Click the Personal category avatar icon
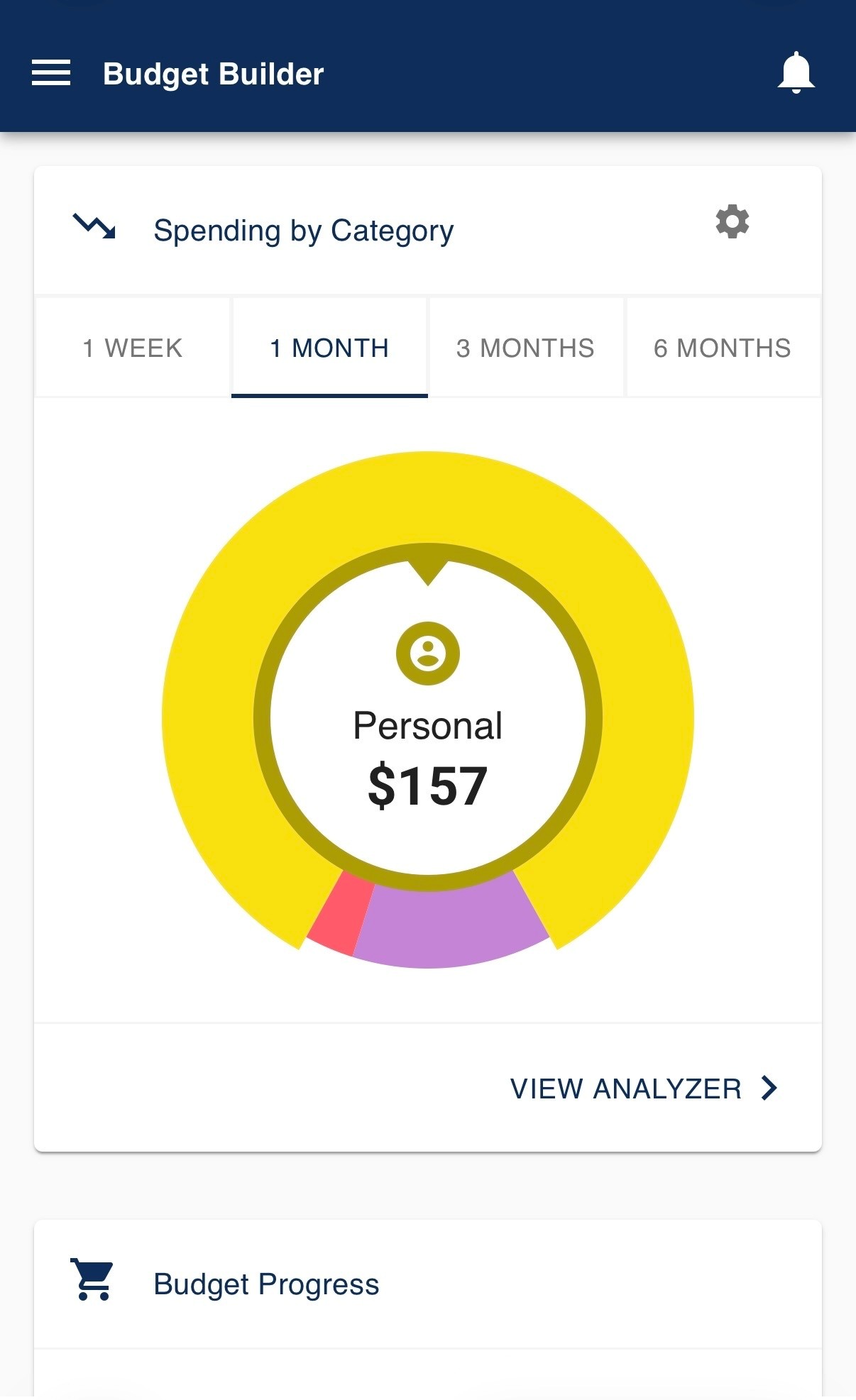 (428, 654)
